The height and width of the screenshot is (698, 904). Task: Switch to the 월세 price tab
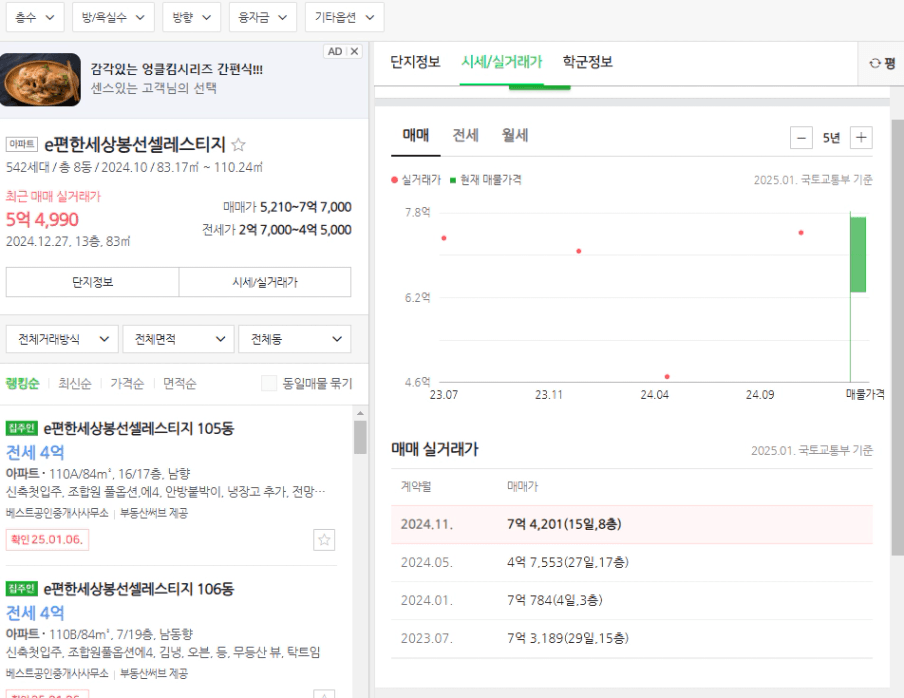tap(515, 135)
